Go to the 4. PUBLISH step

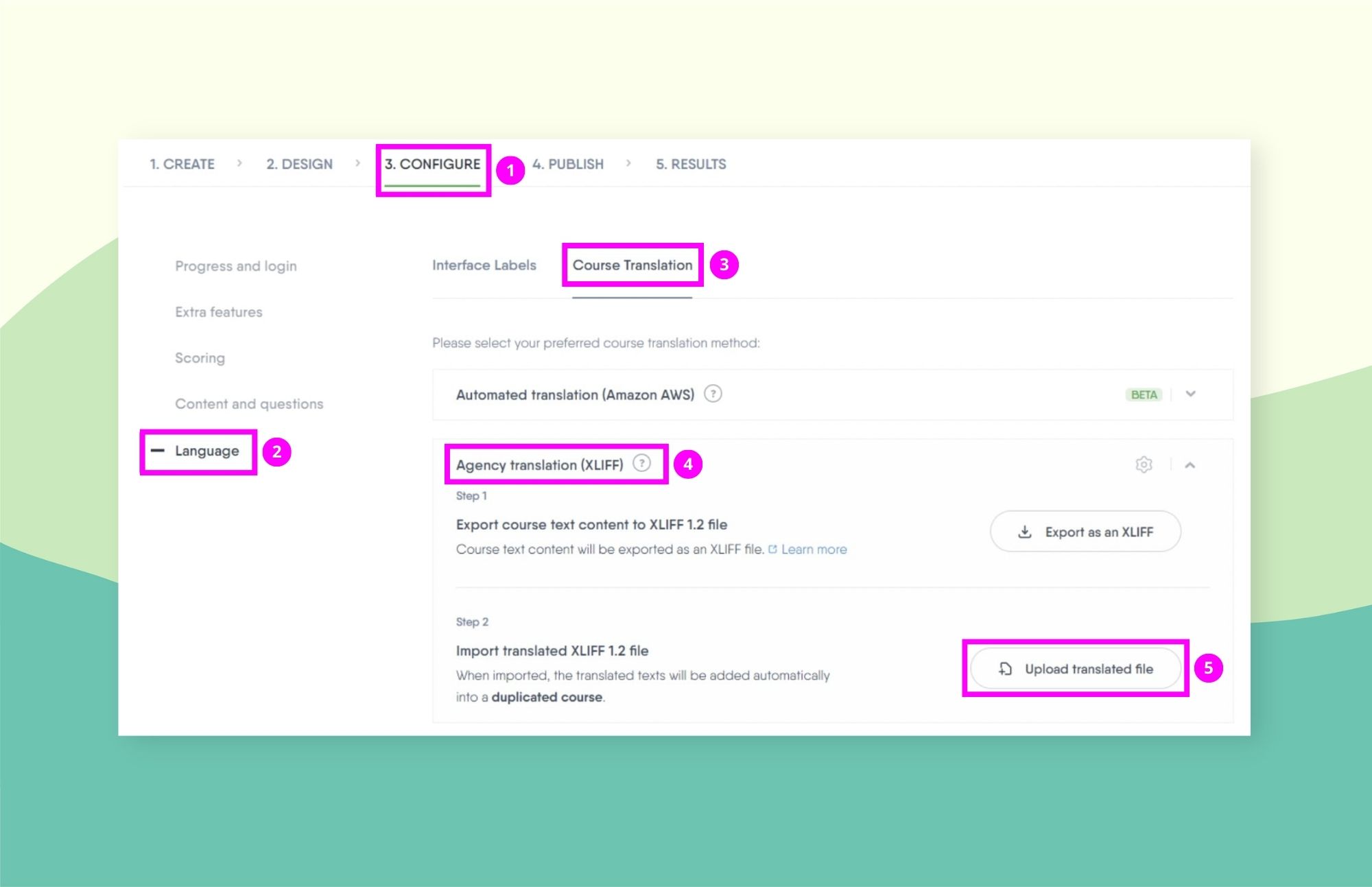click(568, 164)
